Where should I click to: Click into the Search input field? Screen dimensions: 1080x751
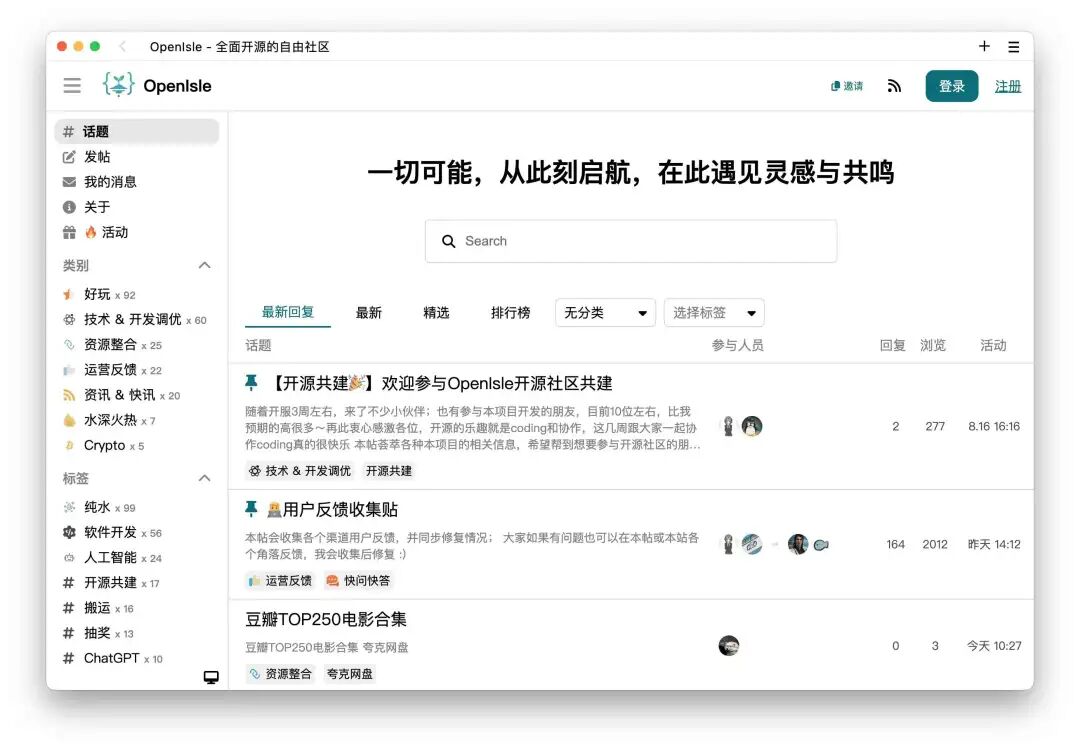coord(640,241)
